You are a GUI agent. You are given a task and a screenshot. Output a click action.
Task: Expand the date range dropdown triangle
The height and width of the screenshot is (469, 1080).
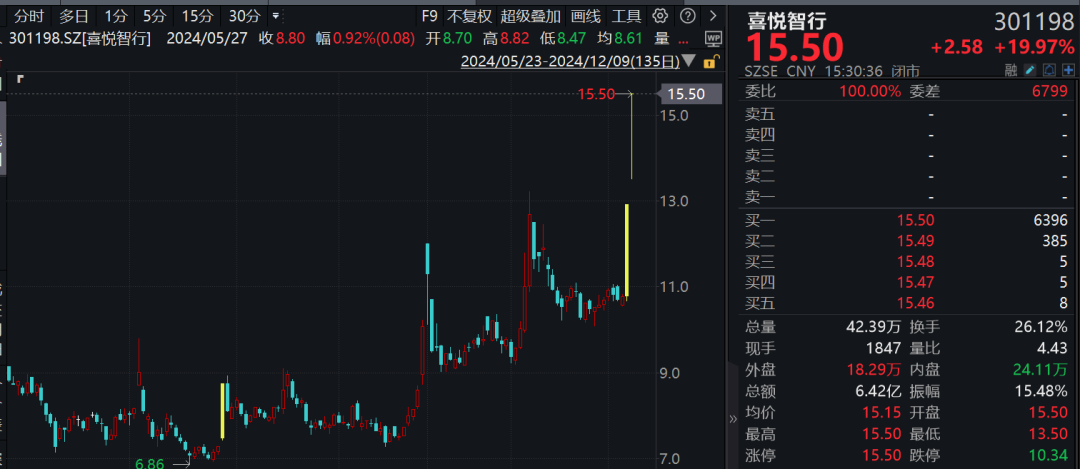coord(690,61)
